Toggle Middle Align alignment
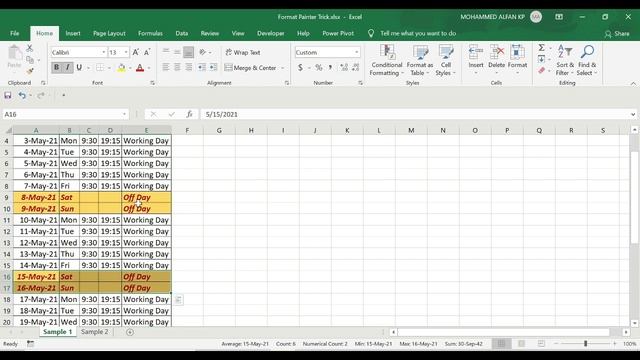The image size is (640, 360). [177, 52]
